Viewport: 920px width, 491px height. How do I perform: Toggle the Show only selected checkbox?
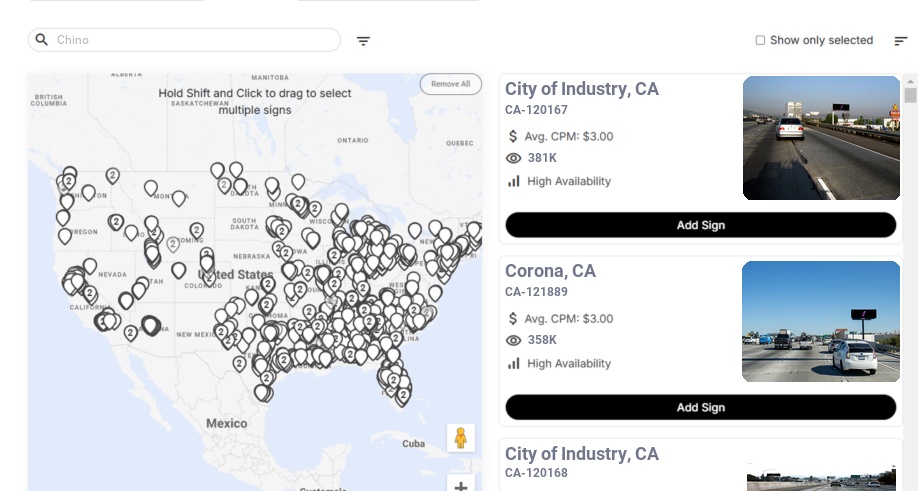click(x=760, y=41)
